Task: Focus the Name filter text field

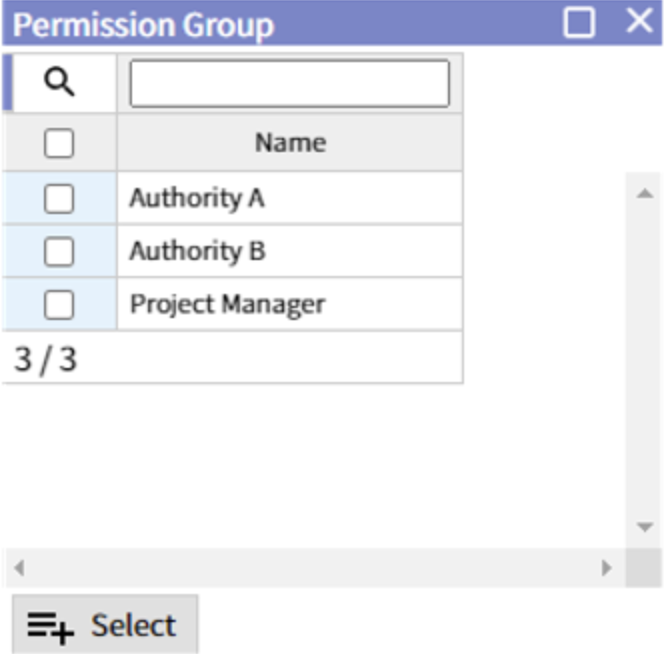Action: tap(290, 83)
